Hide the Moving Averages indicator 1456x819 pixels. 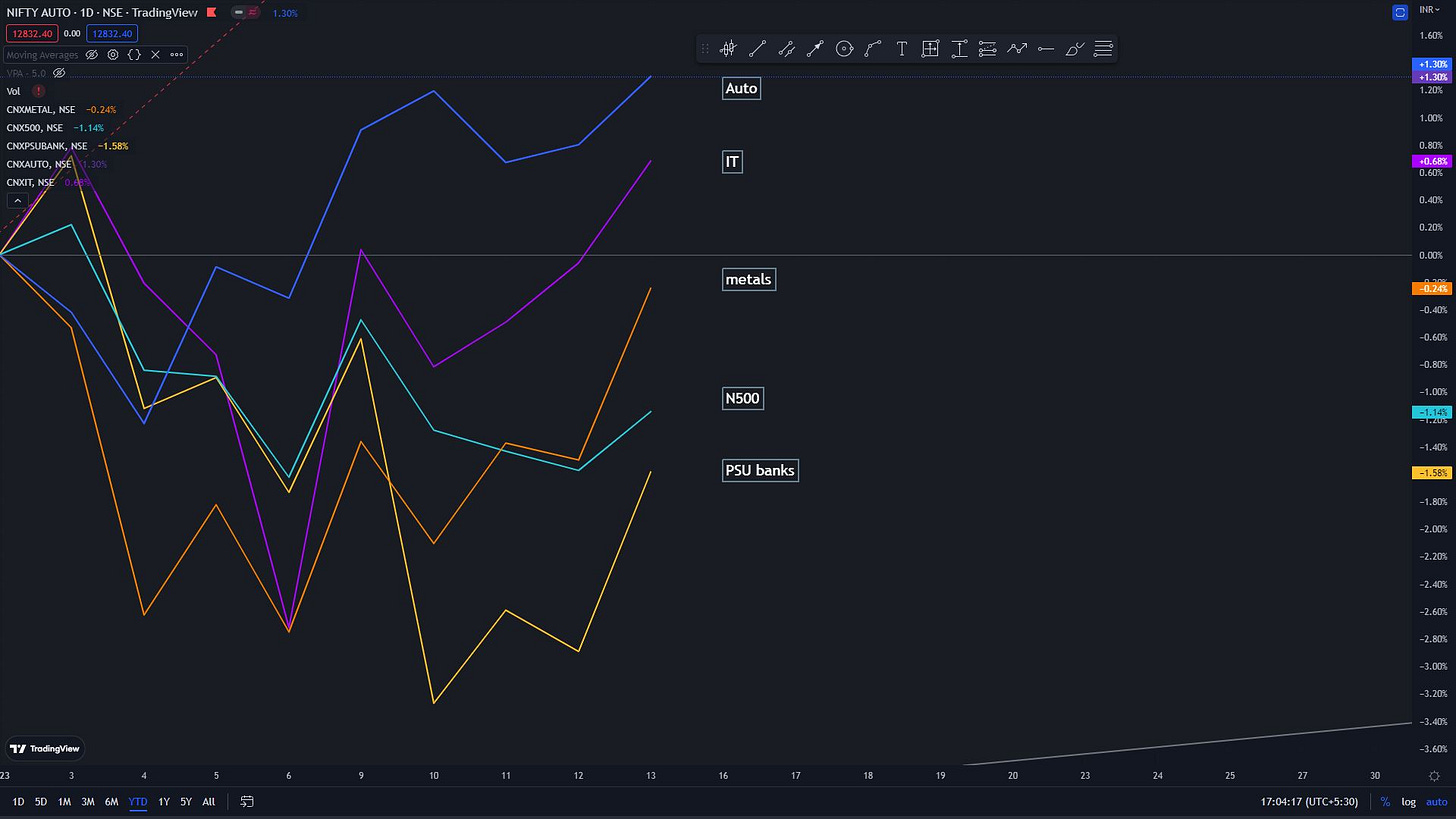[91, 55]
